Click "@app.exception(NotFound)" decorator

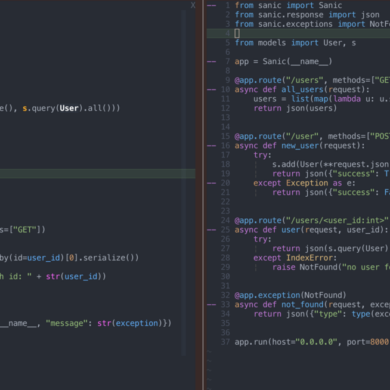tap(290, 295)
